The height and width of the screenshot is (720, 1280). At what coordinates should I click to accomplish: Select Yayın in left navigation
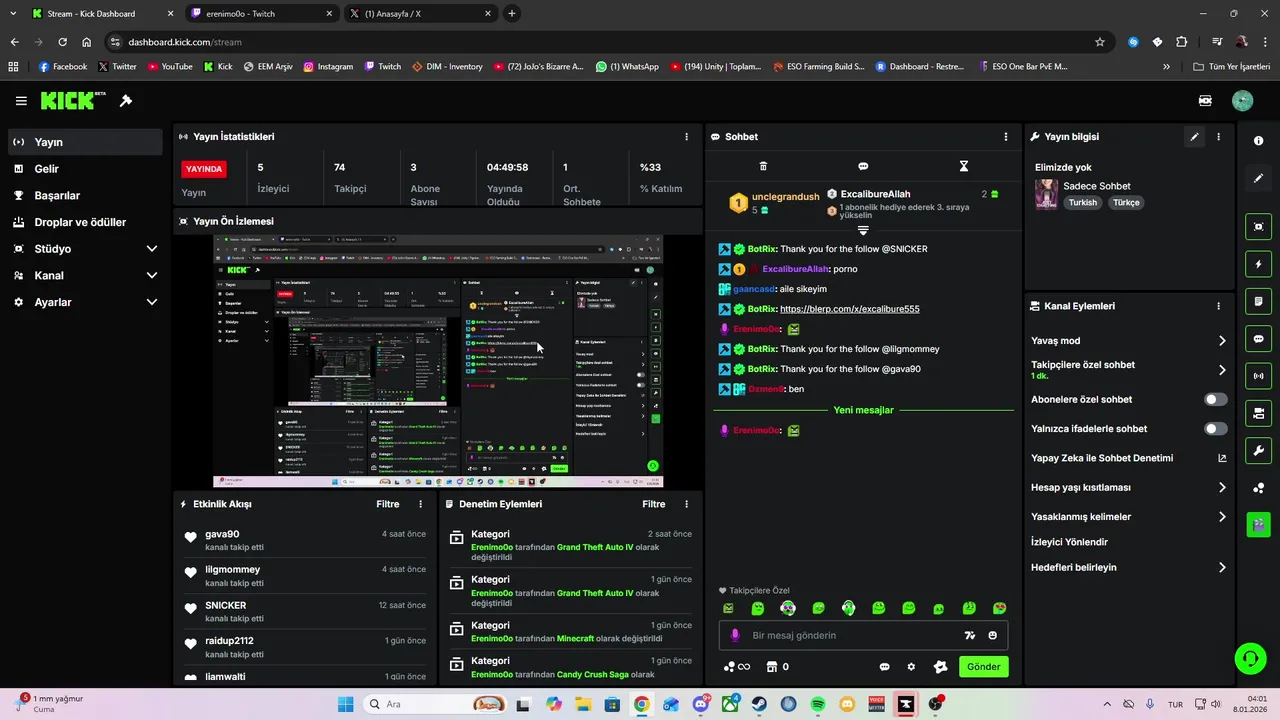pyautogui.click(x=84, y=142)
